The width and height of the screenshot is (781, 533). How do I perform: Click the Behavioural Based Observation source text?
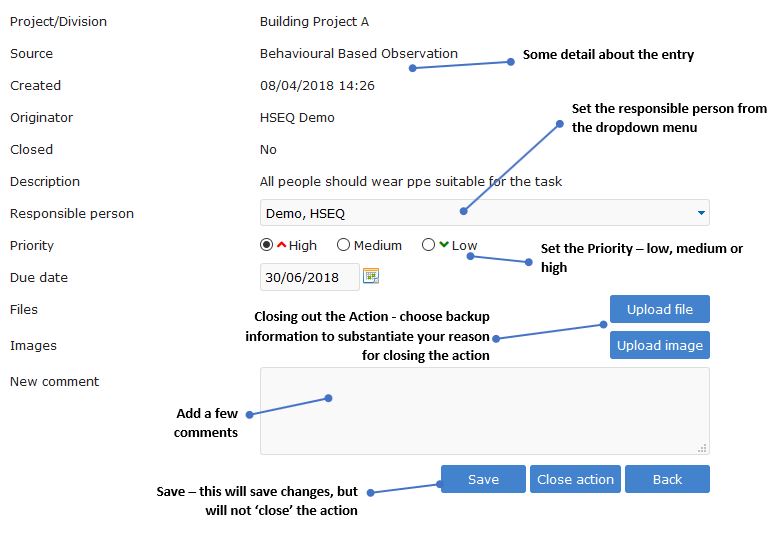click(358, 54)
